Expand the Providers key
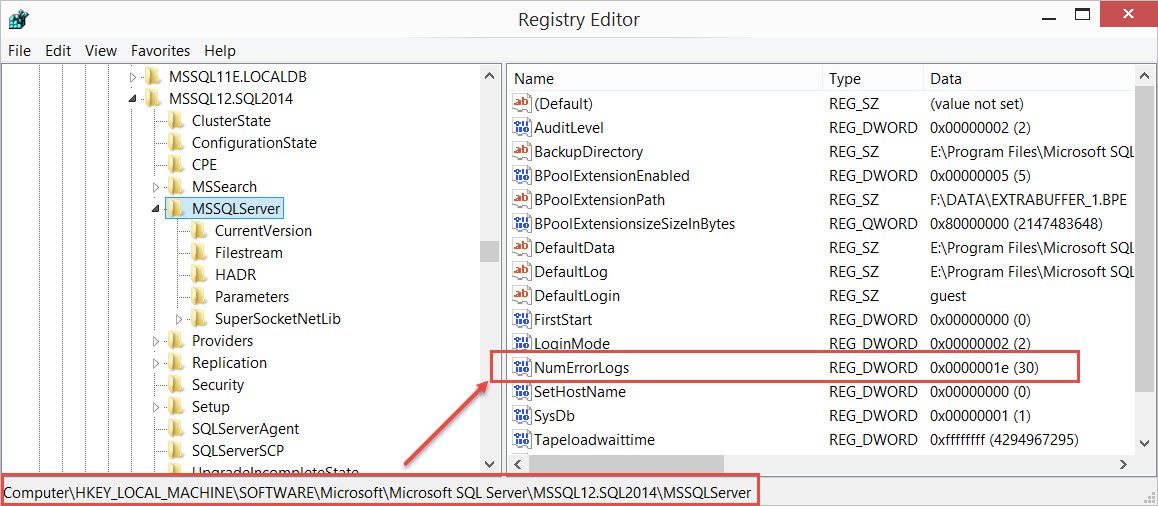This screenshot has width=1158, height=506. click(156, 341)
